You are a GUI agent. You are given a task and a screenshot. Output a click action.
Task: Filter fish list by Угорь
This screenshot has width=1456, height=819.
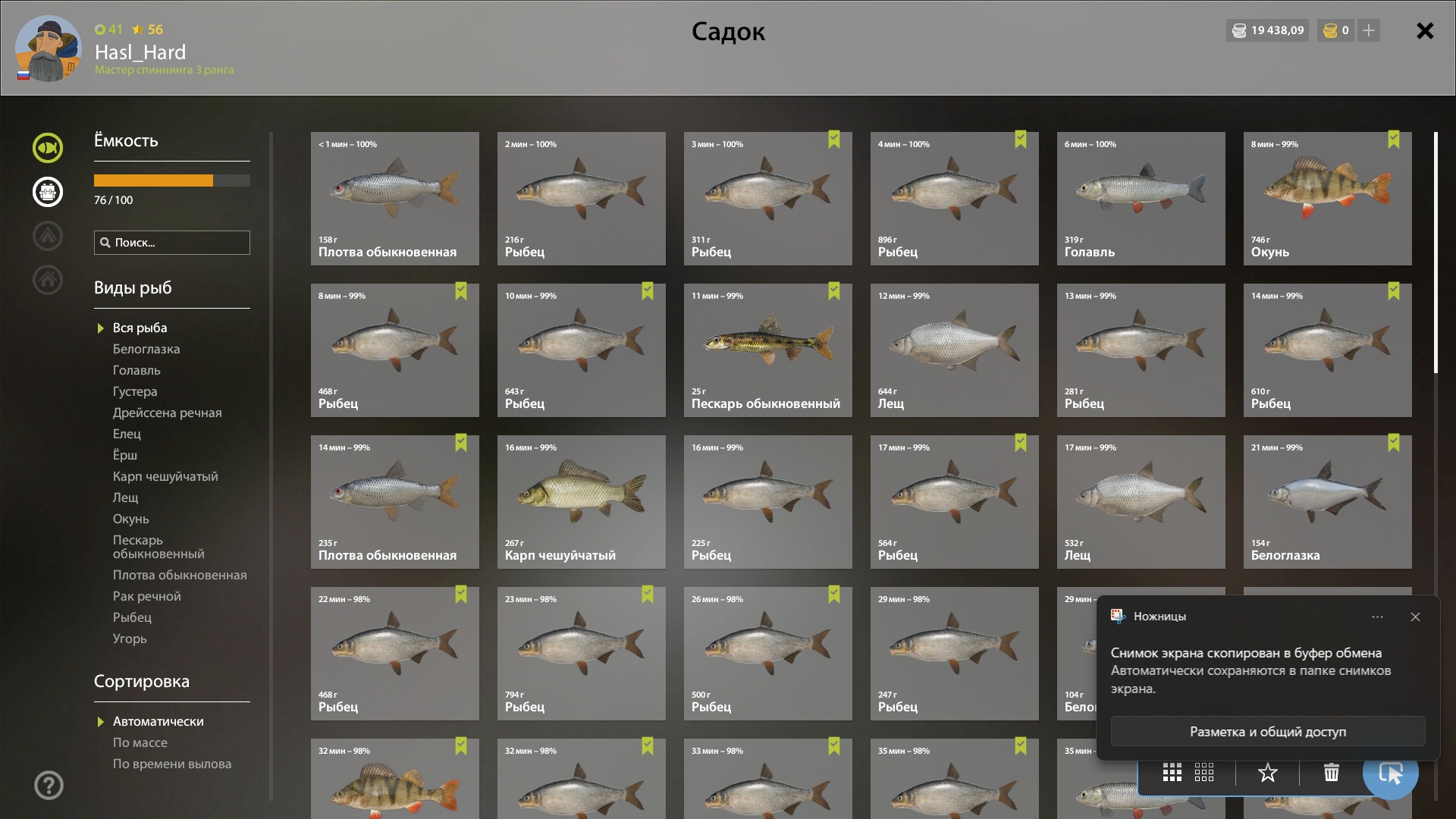130,639
